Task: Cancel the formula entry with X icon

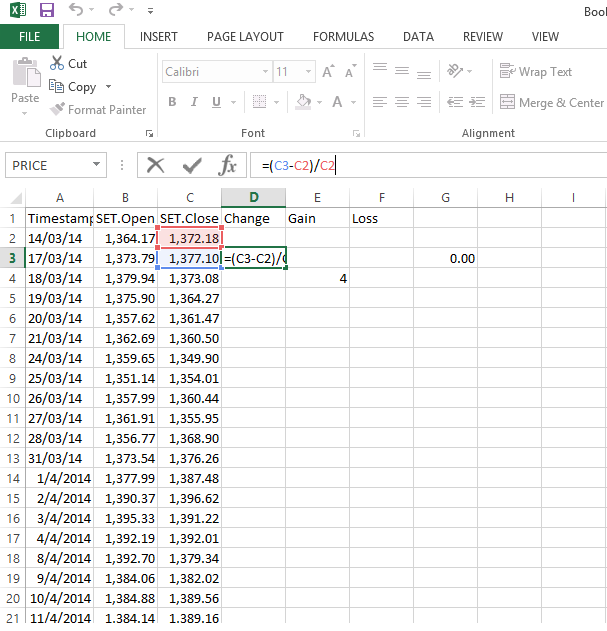Action: [x=155, y=166]
